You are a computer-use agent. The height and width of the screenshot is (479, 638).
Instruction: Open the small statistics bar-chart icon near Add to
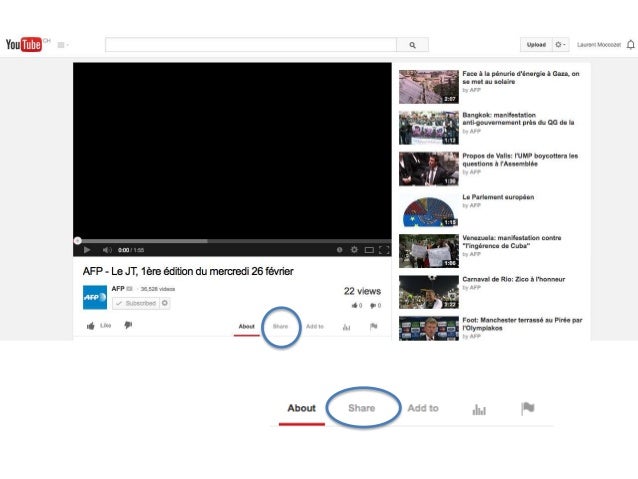346,327
